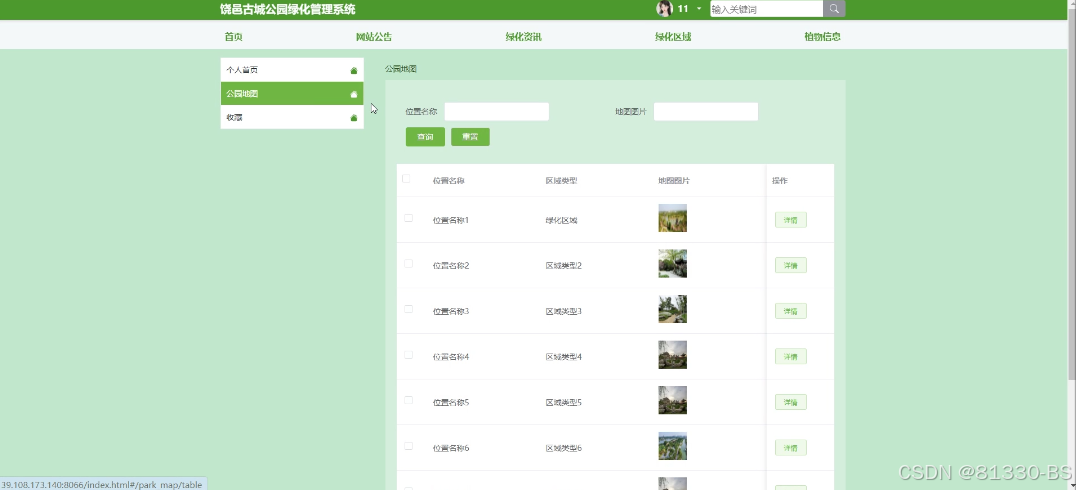Viewport: 1076px width, 490px height.
Task: Check the box for row 位置名称4
Action: coord(408,355)
